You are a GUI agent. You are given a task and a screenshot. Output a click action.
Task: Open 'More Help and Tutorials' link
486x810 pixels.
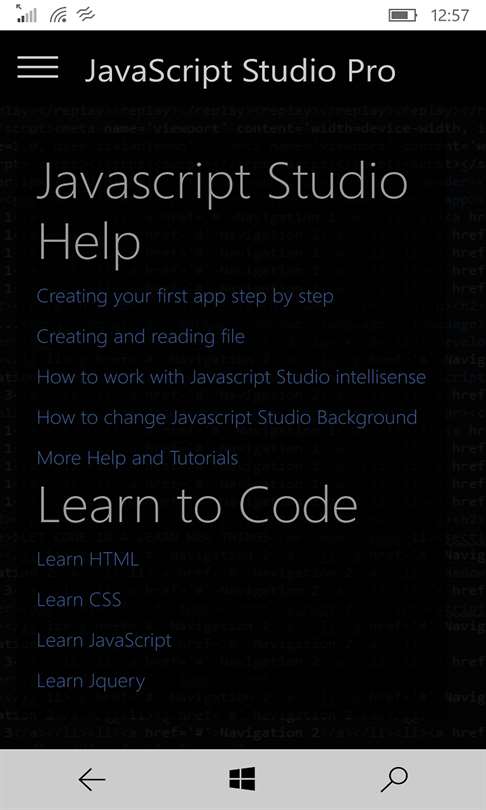[x=137, y=458]
